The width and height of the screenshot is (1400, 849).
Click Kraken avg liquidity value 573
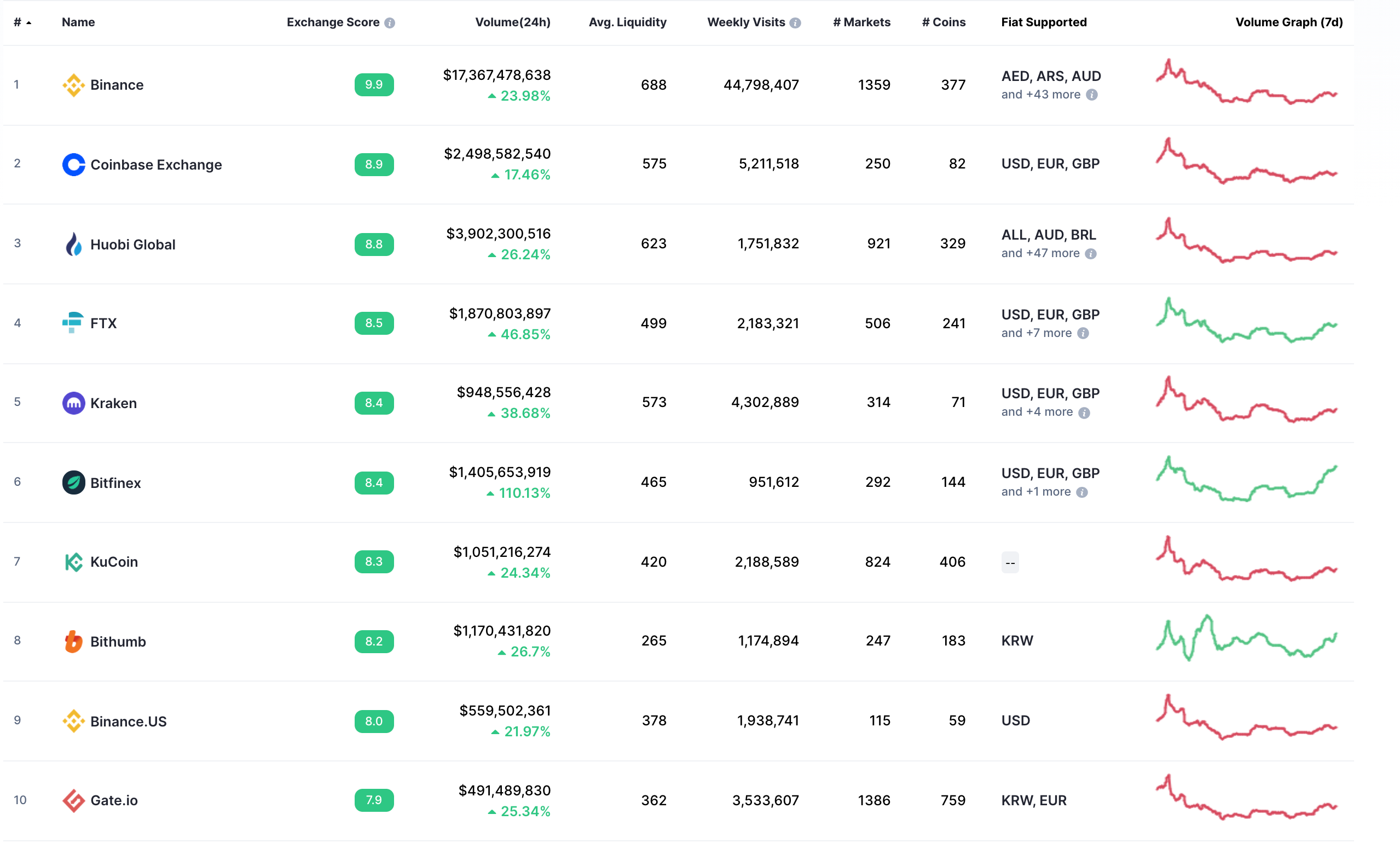[654, 402]
